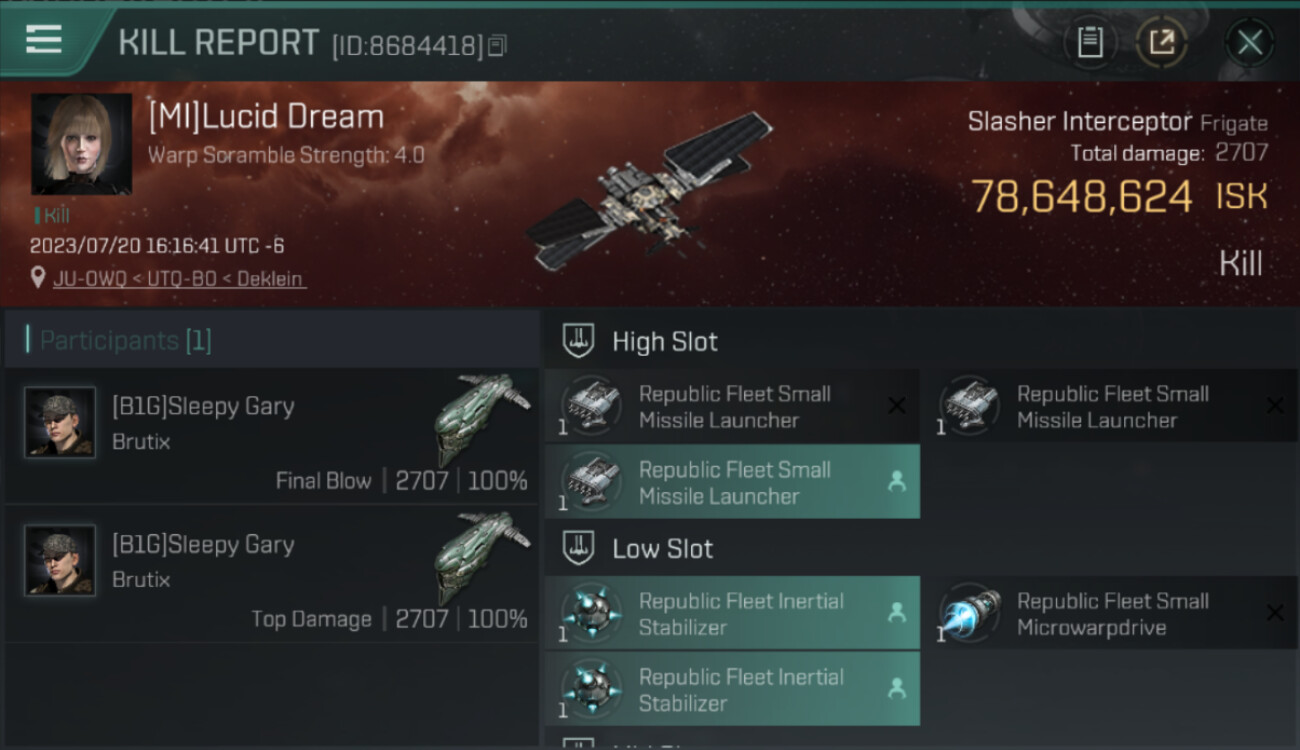Select the first Republic Fleet Inertial Stabilizer
1300x750 pixels.
pyautogui.click(x=732, y=613)
